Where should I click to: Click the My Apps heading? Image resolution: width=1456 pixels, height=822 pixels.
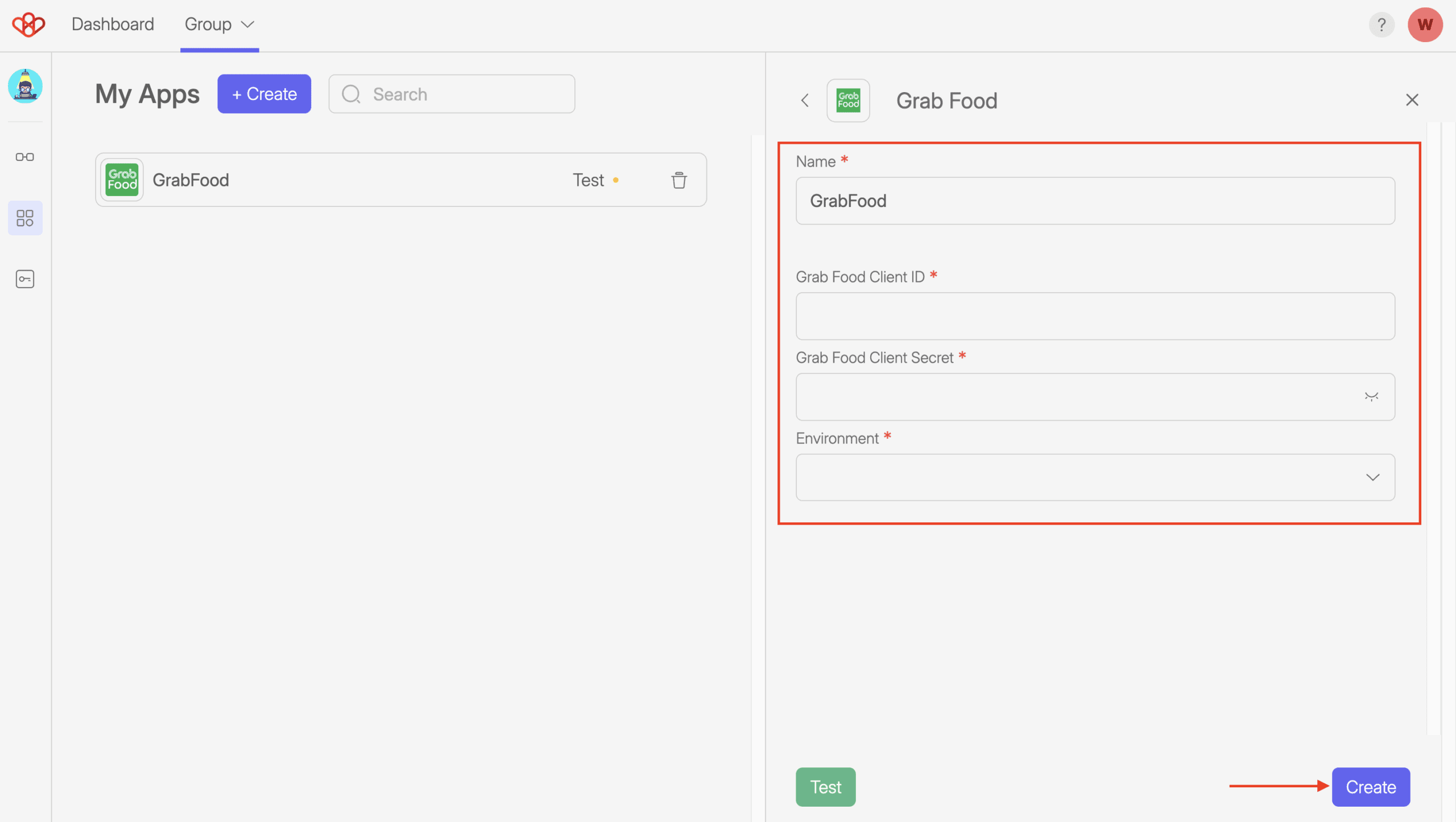[147, 94]
